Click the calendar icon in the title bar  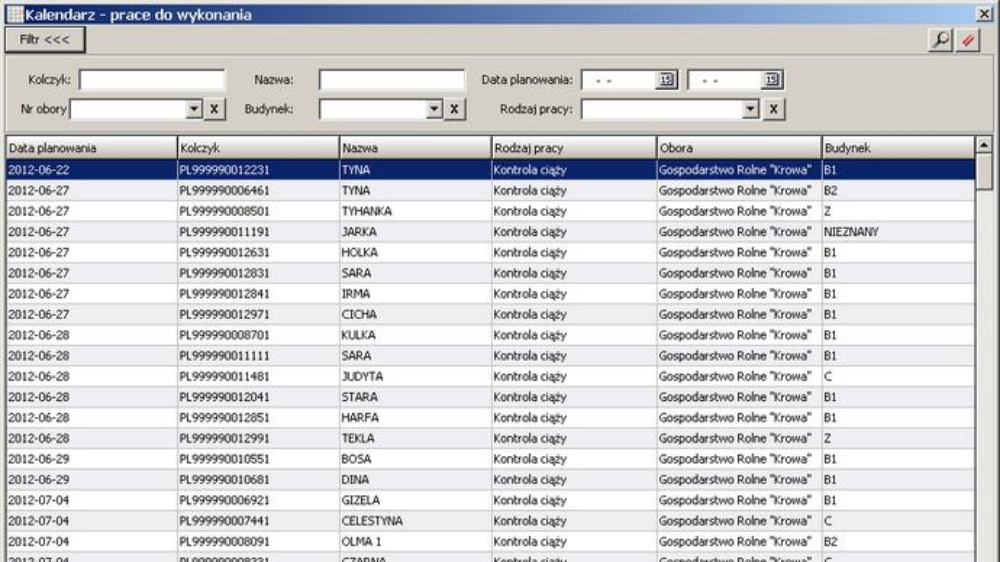pyautogui.click(x=13, y=12)
